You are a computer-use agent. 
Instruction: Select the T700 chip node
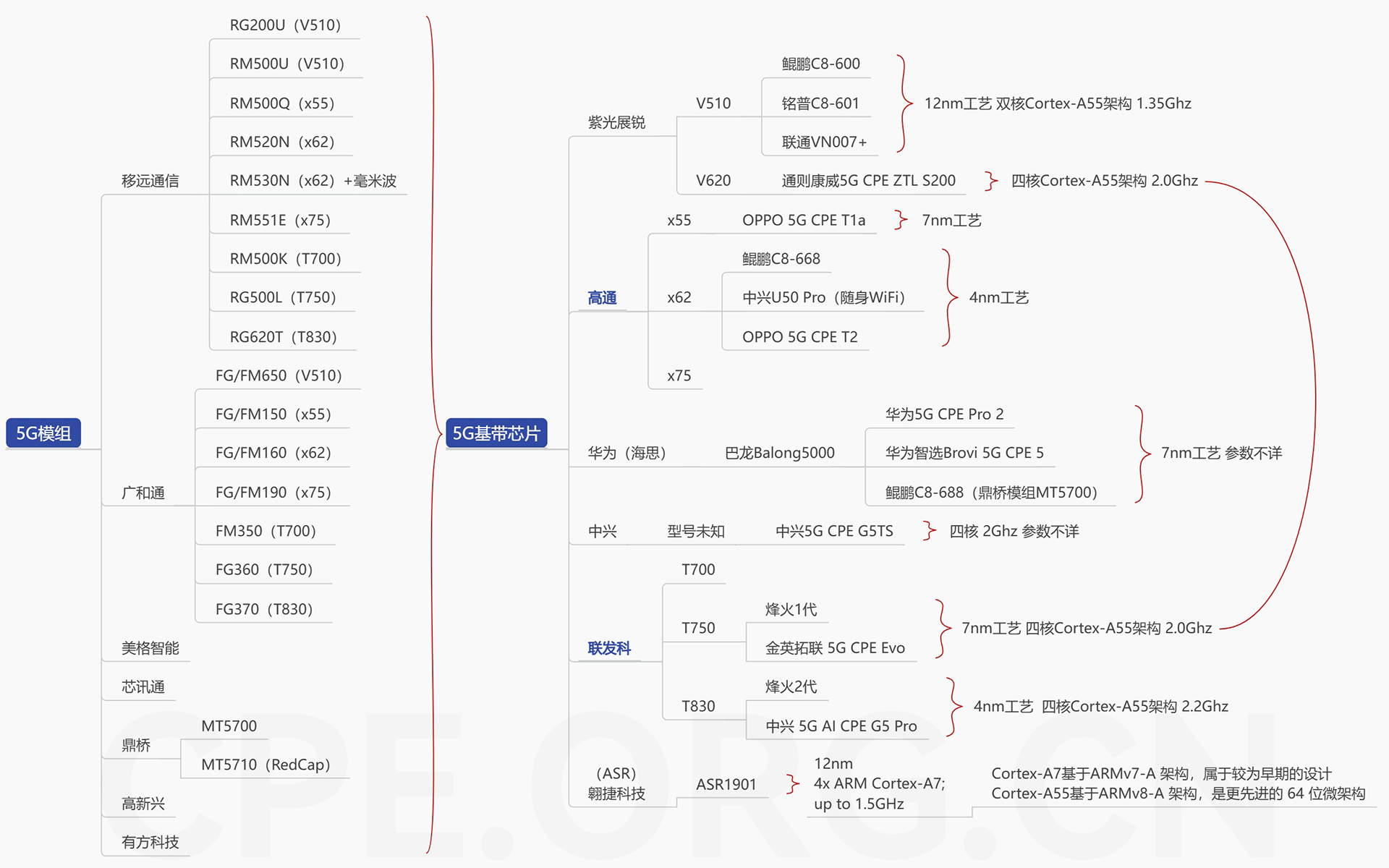tap(698, 570)
